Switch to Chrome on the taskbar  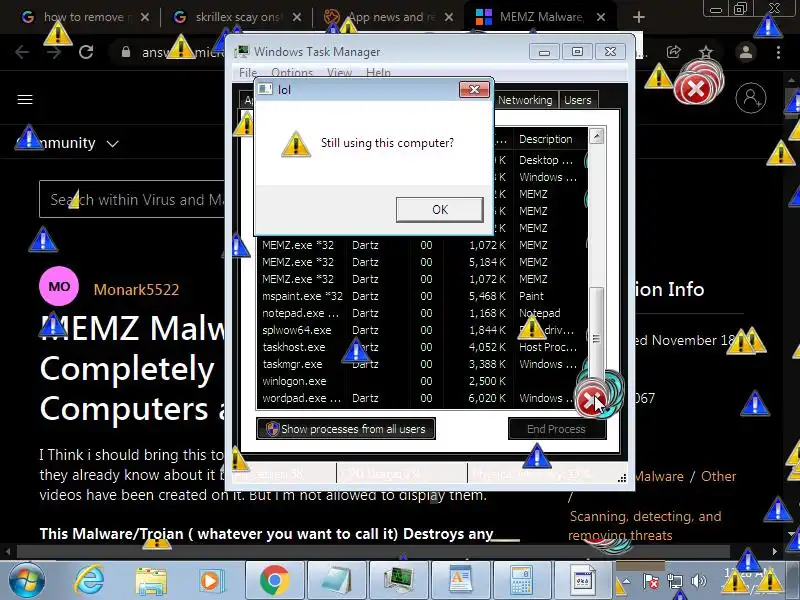[274, 581]
